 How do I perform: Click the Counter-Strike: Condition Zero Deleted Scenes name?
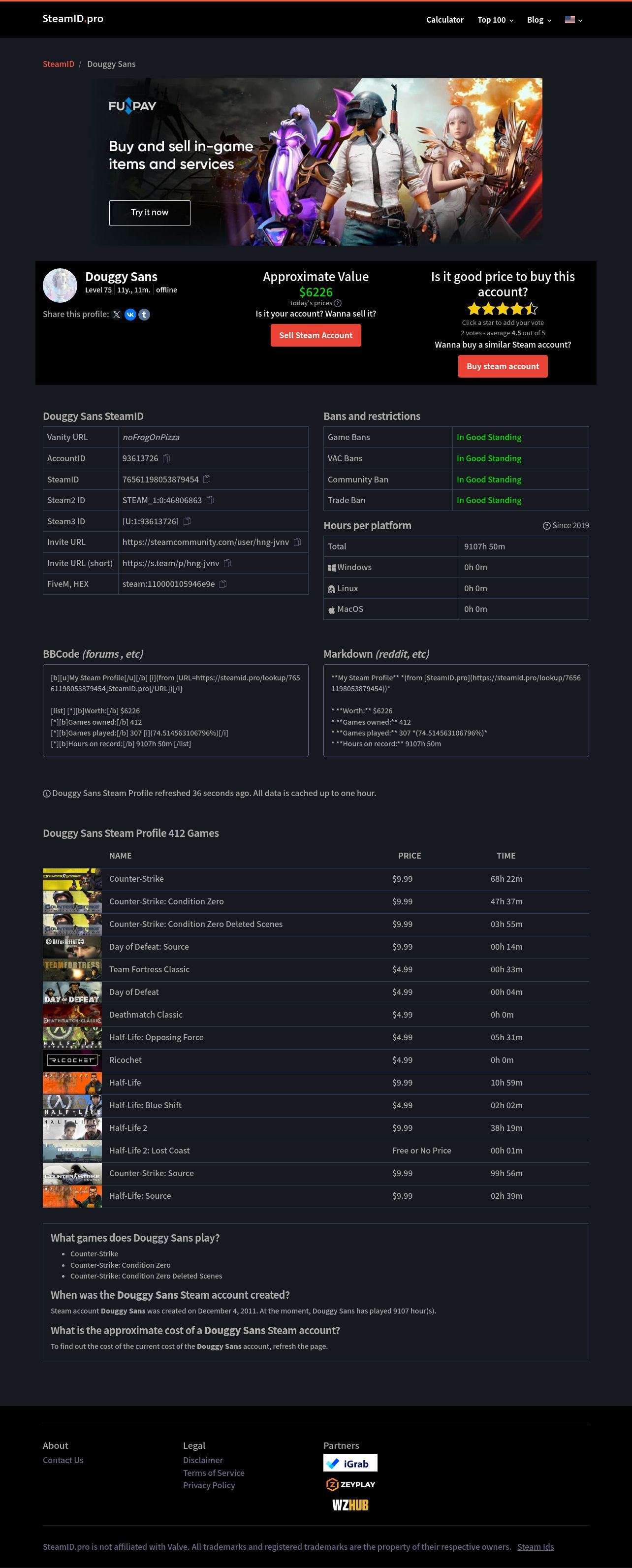pos(196,924)
